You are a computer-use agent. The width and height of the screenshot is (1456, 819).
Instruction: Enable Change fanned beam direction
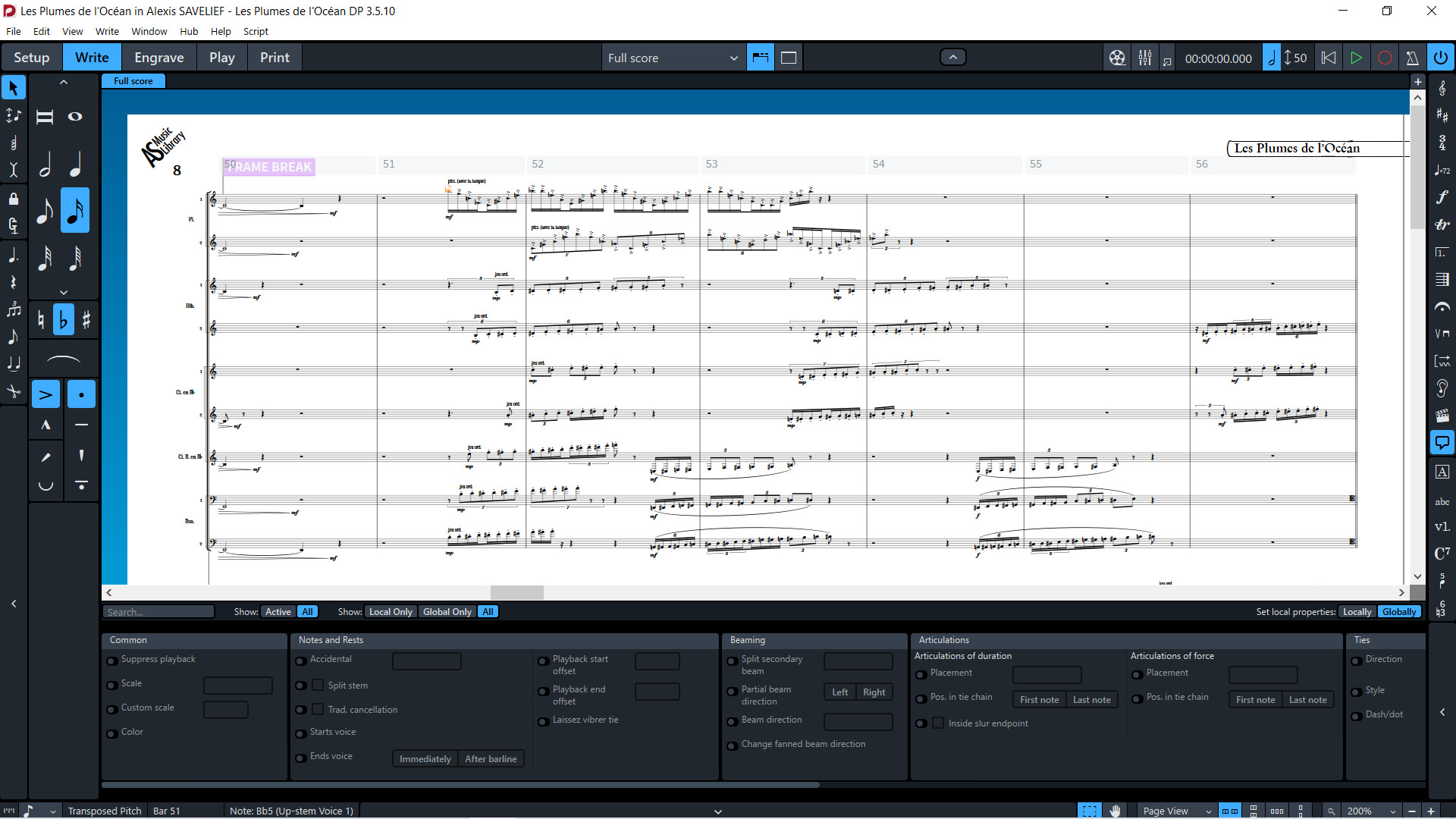click(733, 745)
